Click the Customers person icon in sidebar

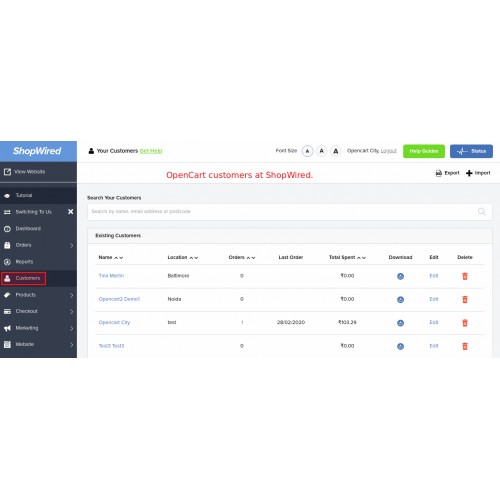pos(7,278)
